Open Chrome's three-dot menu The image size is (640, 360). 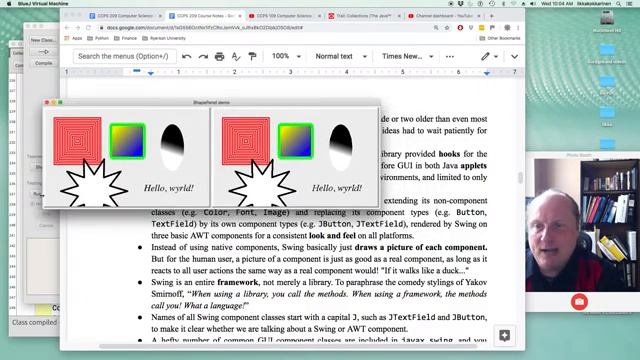tap(518, 28)
